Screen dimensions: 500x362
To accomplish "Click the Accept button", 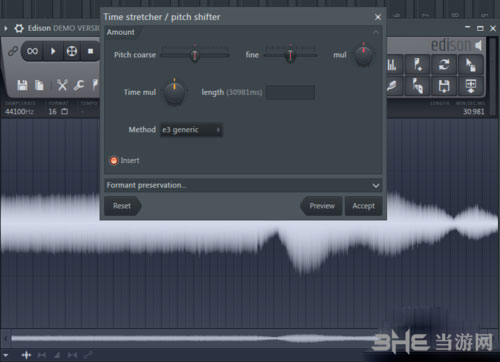I will [364, 206].
